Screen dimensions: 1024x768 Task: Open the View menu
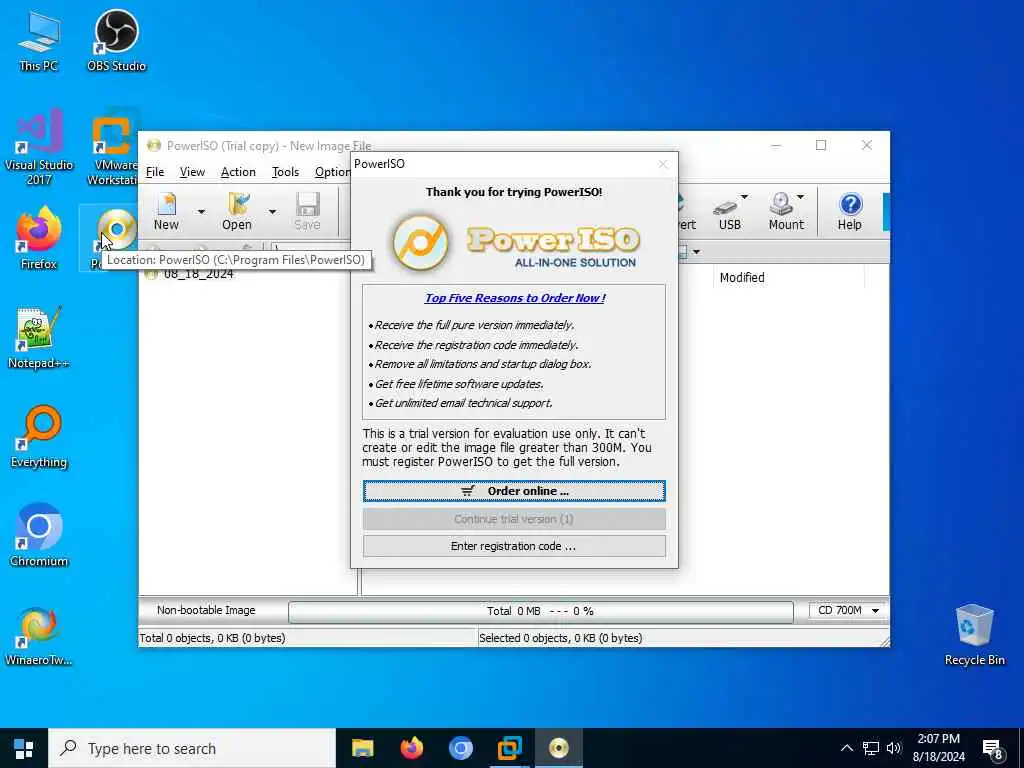[x=192, y=172]
